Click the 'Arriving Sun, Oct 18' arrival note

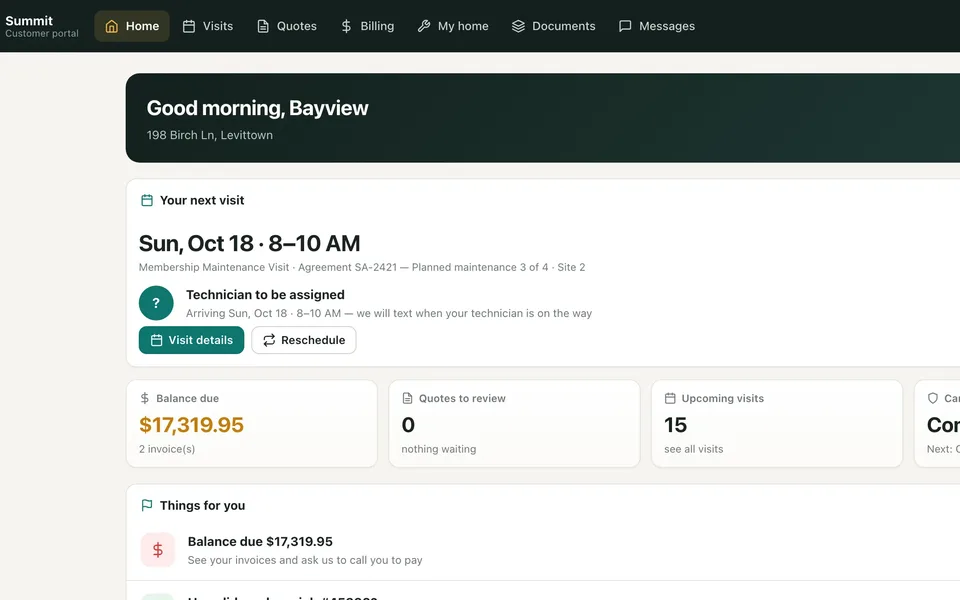[389, 313]
